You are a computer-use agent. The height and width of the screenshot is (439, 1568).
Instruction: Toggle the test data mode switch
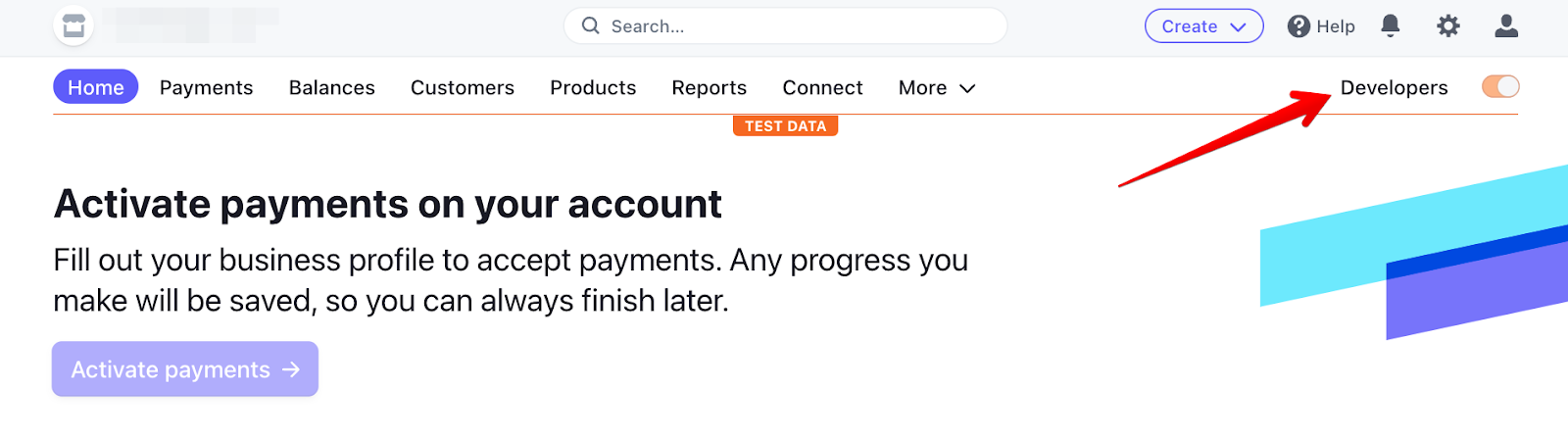pos(1500,87)
